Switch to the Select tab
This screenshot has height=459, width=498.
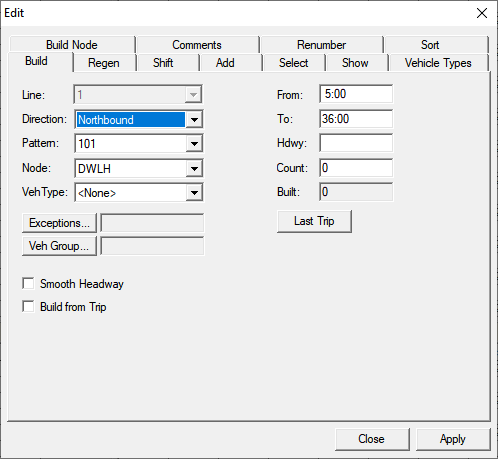click(x=293, y=63)
